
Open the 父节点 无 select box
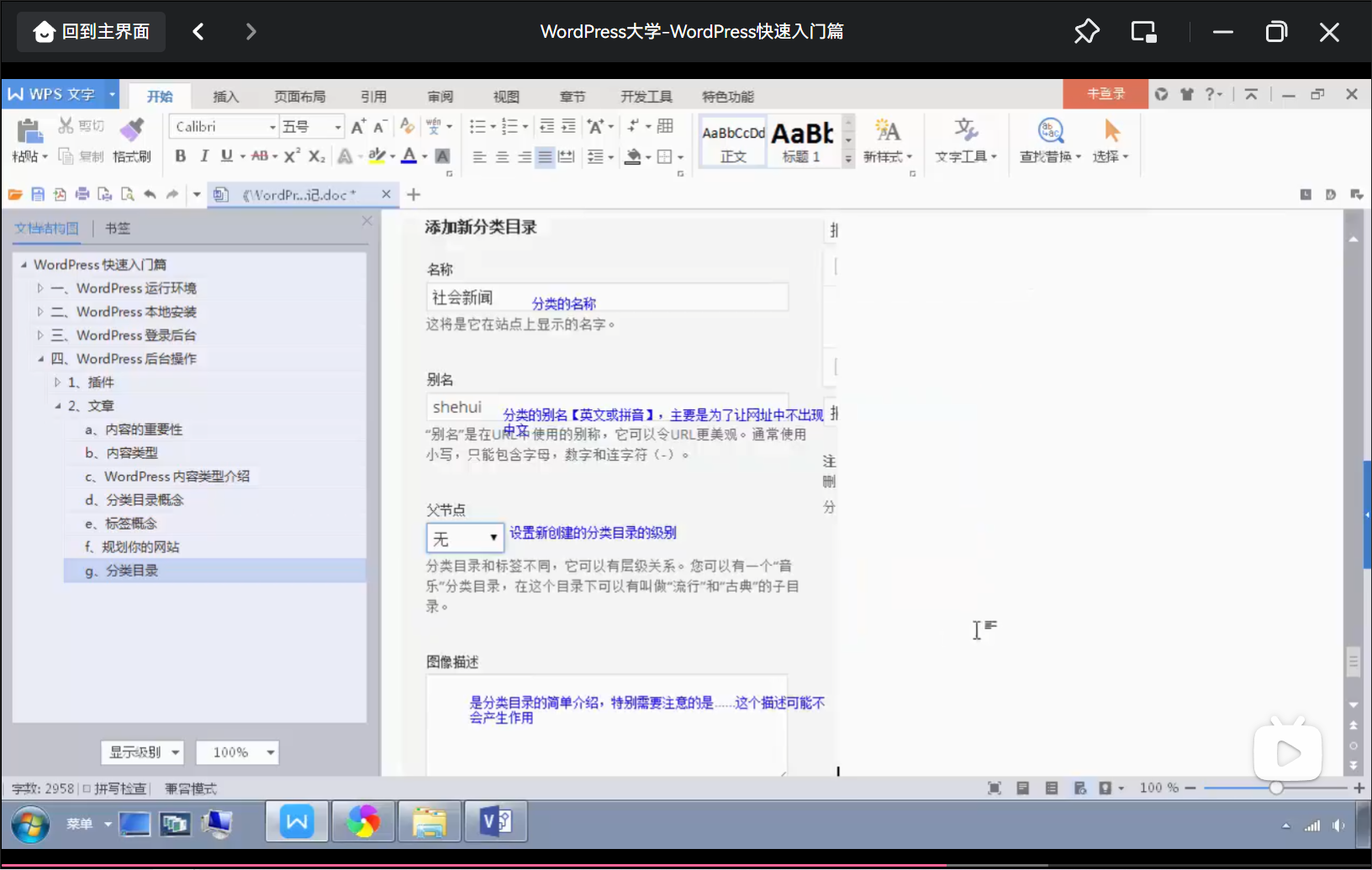465,538
